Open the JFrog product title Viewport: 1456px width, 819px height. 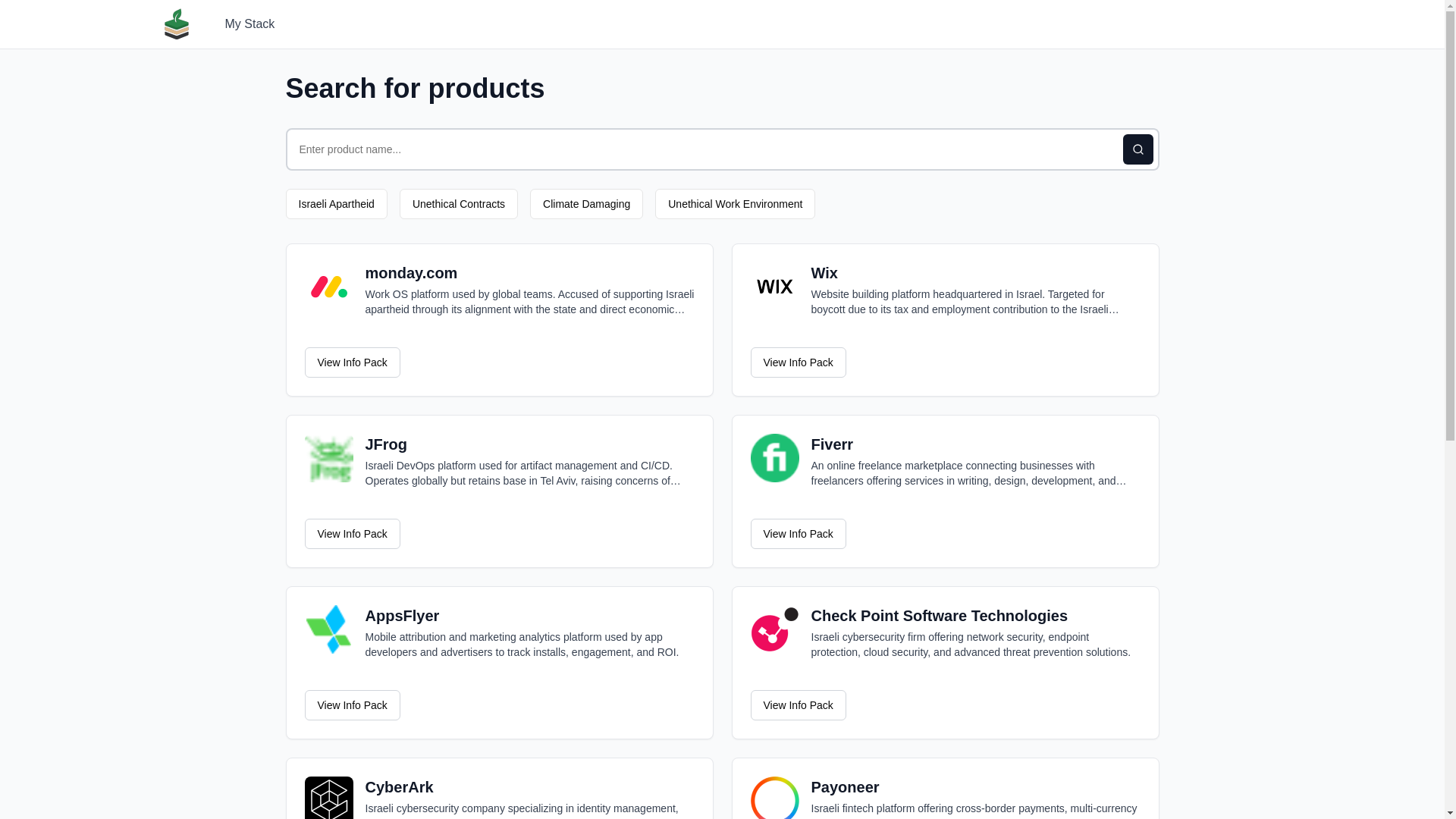(386, 444)
